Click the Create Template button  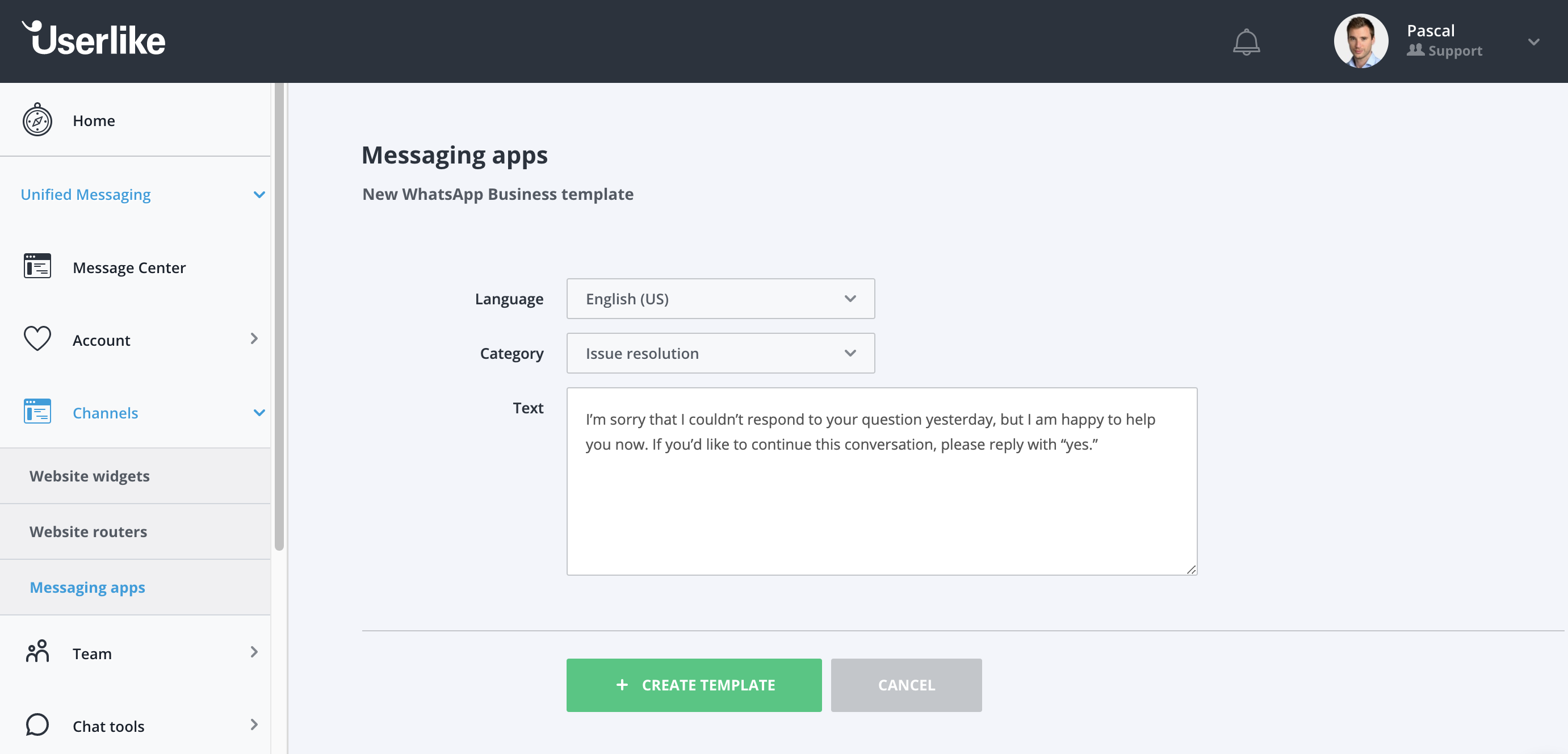pos(694,685)
